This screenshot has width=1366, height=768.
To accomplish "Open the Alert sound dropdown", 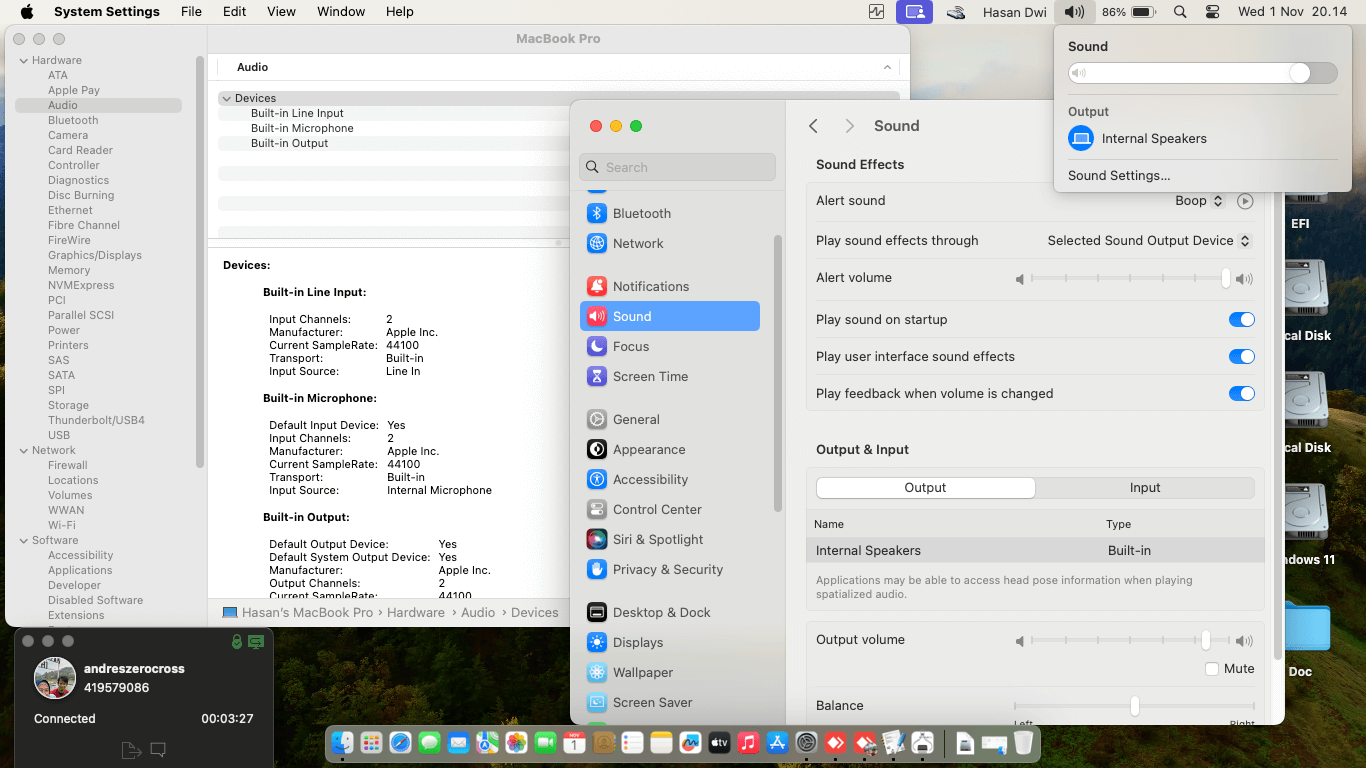I will pyautogui.click(x=1199, y=201).
